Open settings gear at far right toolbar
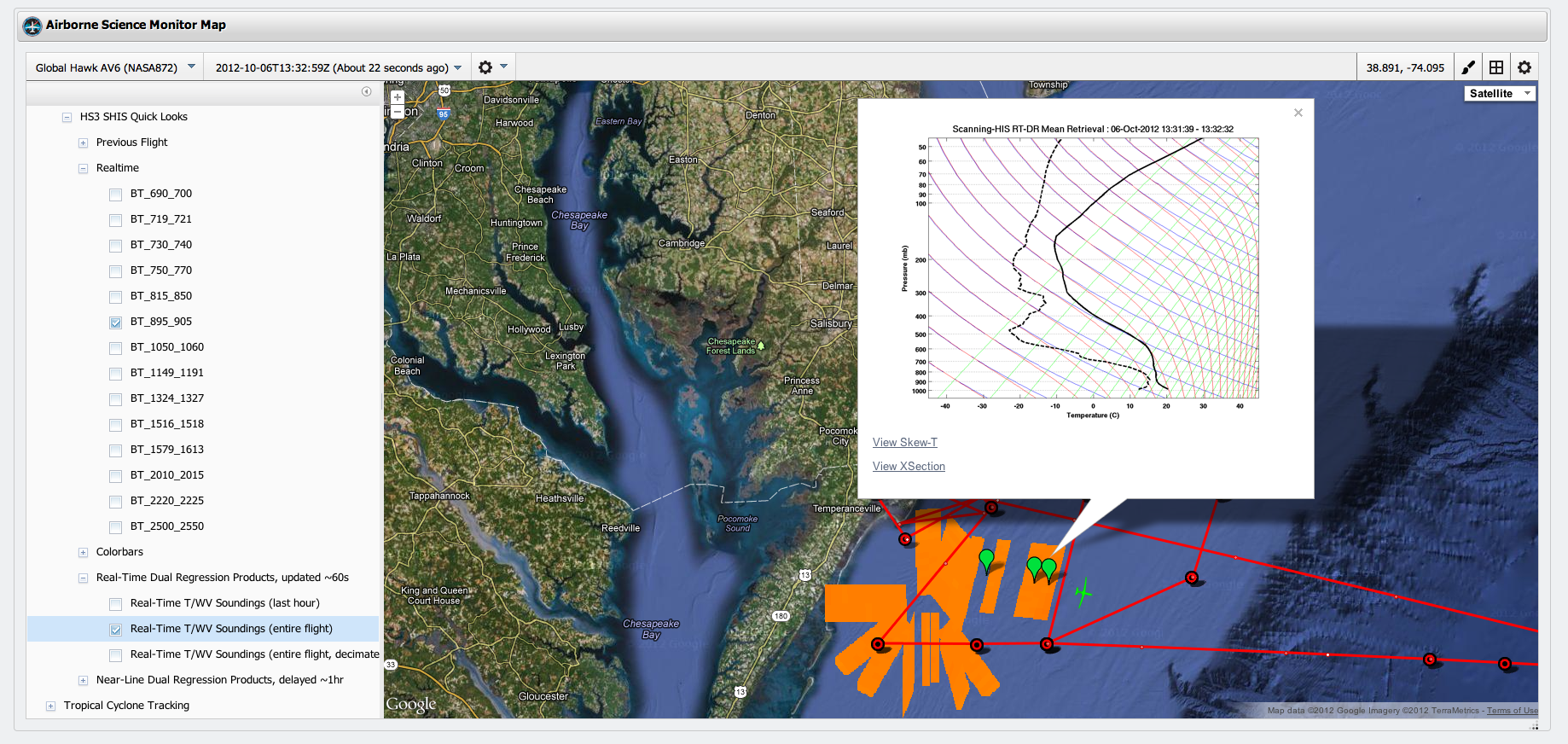Image resolution: width=1568 pixels, height=744 pixels. pyautogui.click(x=1524, y=67)
